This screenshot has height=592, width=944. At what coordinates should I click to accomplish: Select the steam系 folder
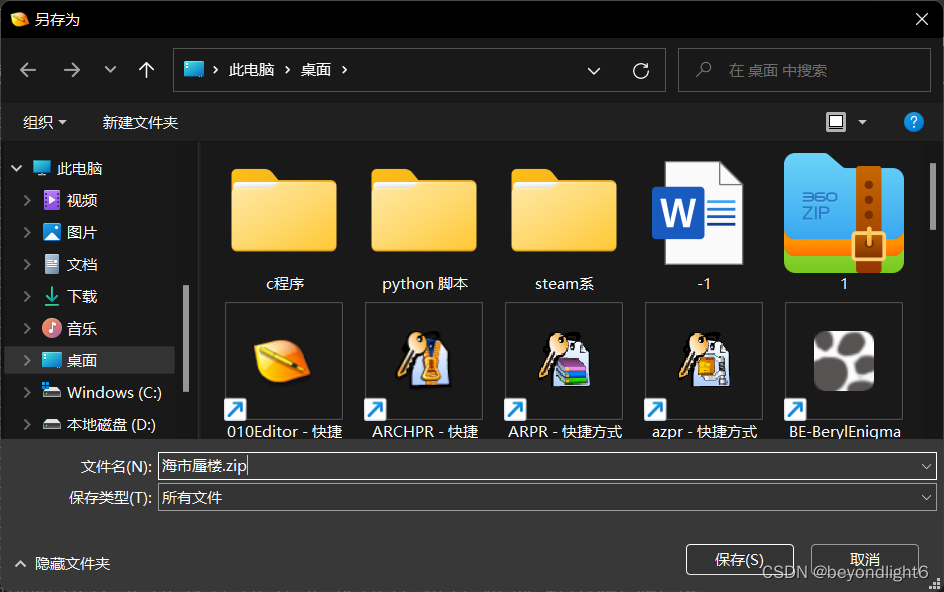coord(564,225)
